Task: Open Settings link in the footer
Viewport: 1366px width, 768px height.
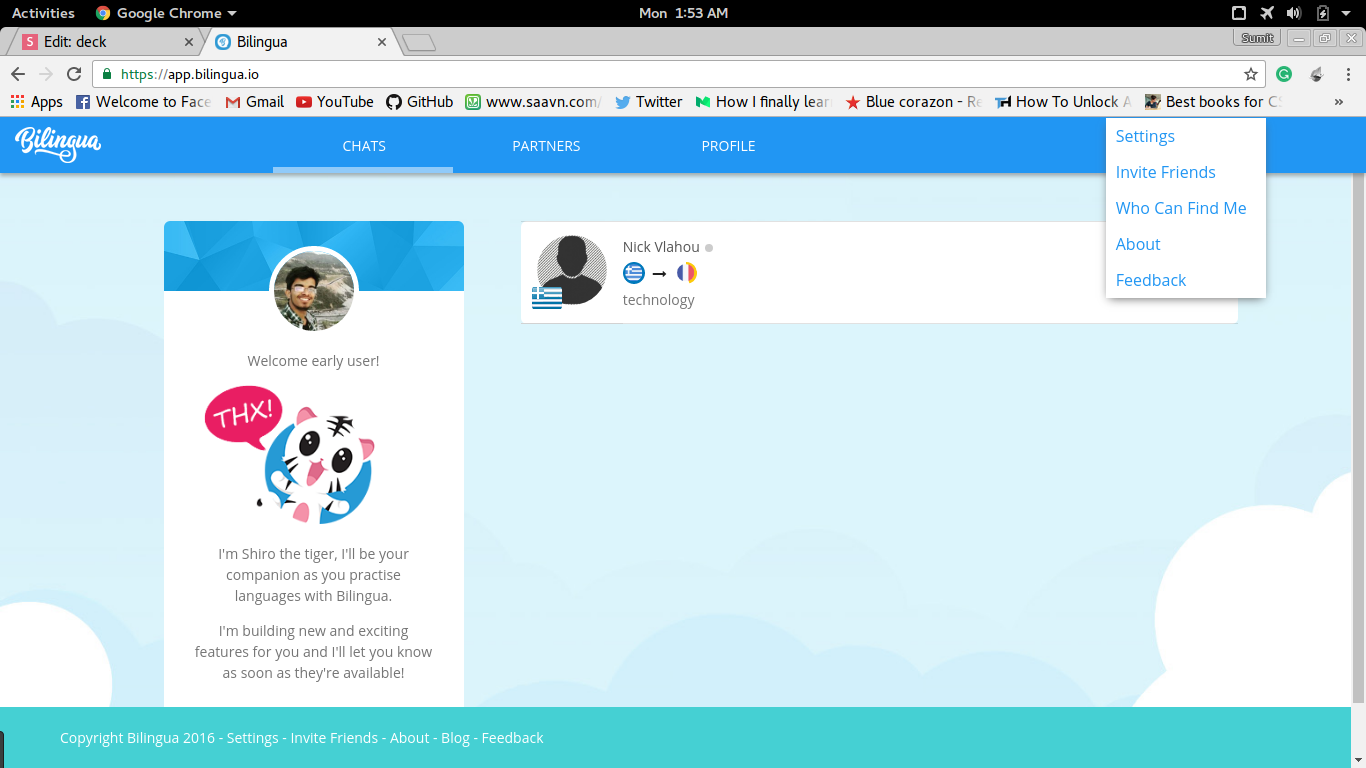Action: [x=253, y=738]
